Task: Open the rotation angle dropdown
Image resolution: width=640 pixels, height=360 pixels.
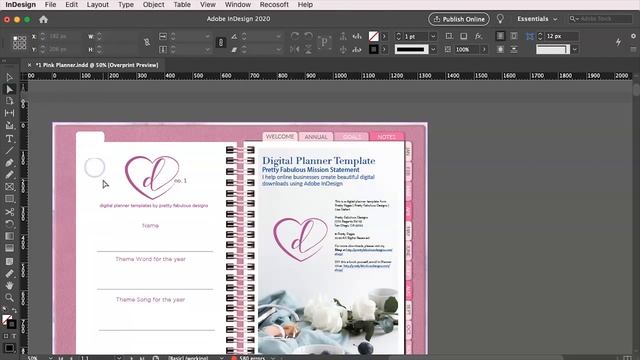Action: coord(278,36)
